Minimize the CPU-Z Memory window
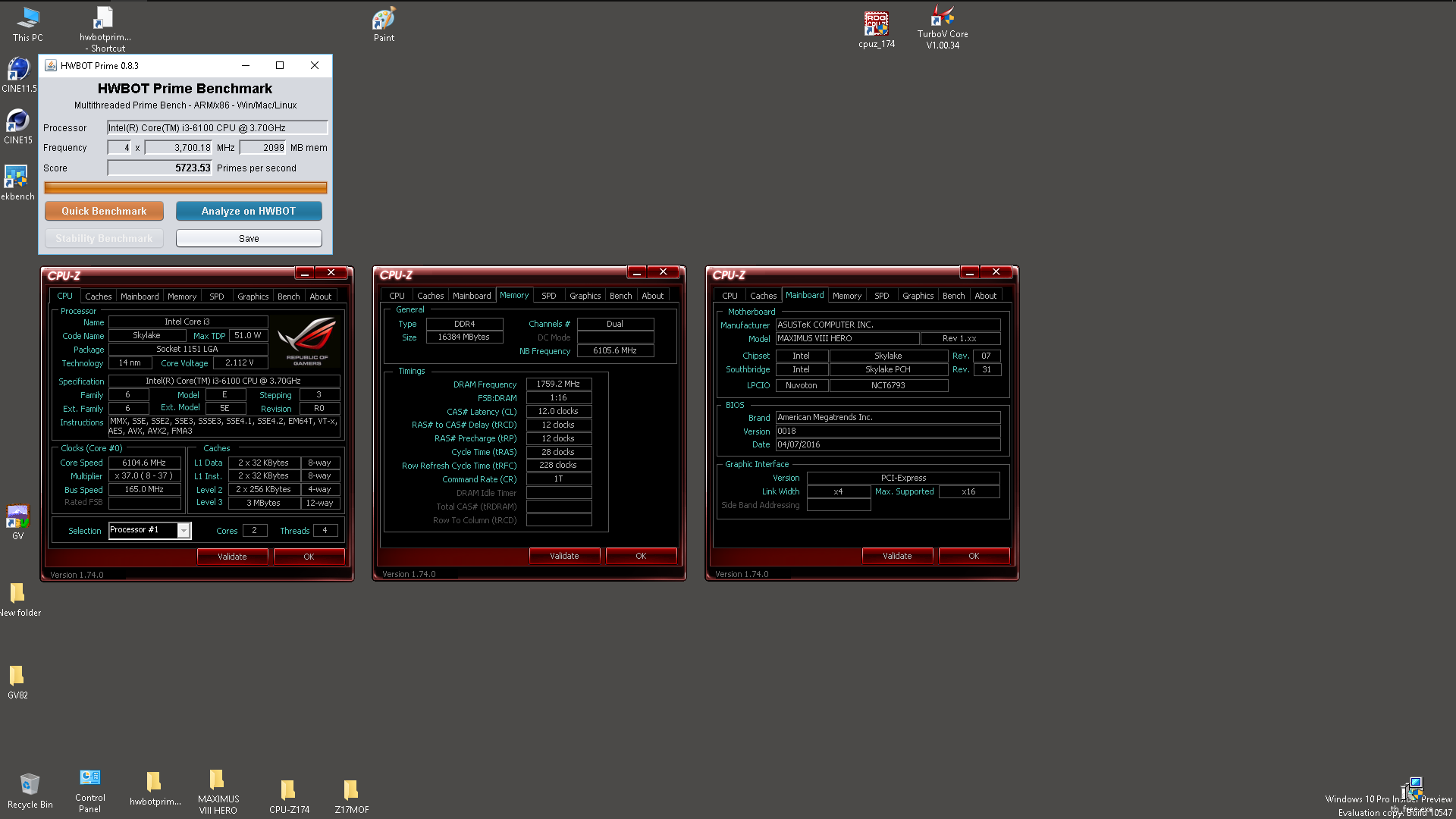The width and height of the screenshot is (1456, 819). [x=637, y=272]
